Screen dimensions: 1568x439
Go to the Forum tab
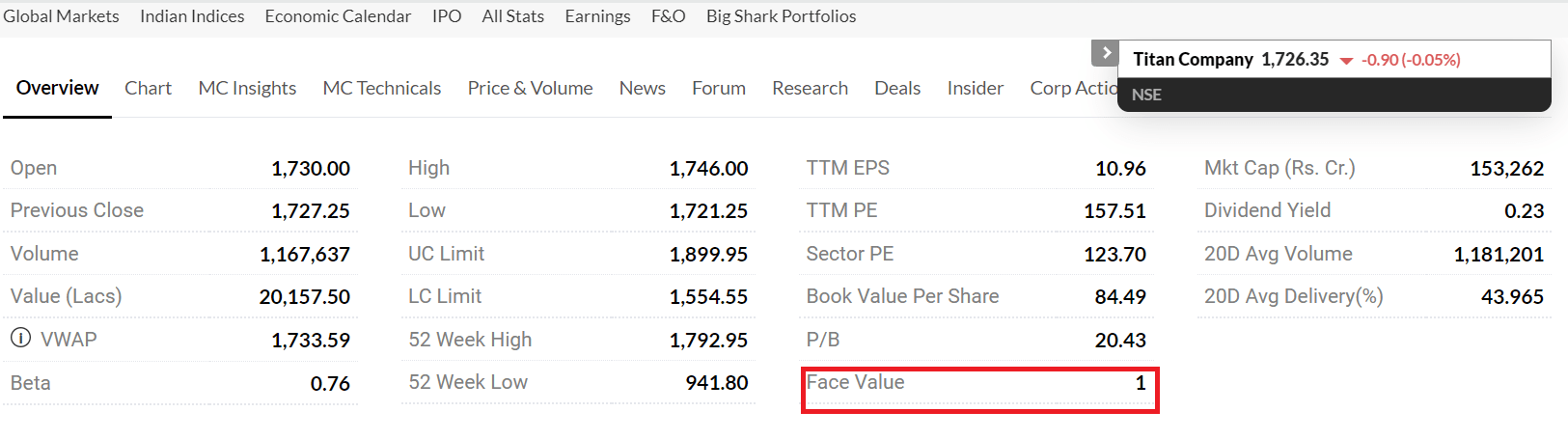click(719, 88)
